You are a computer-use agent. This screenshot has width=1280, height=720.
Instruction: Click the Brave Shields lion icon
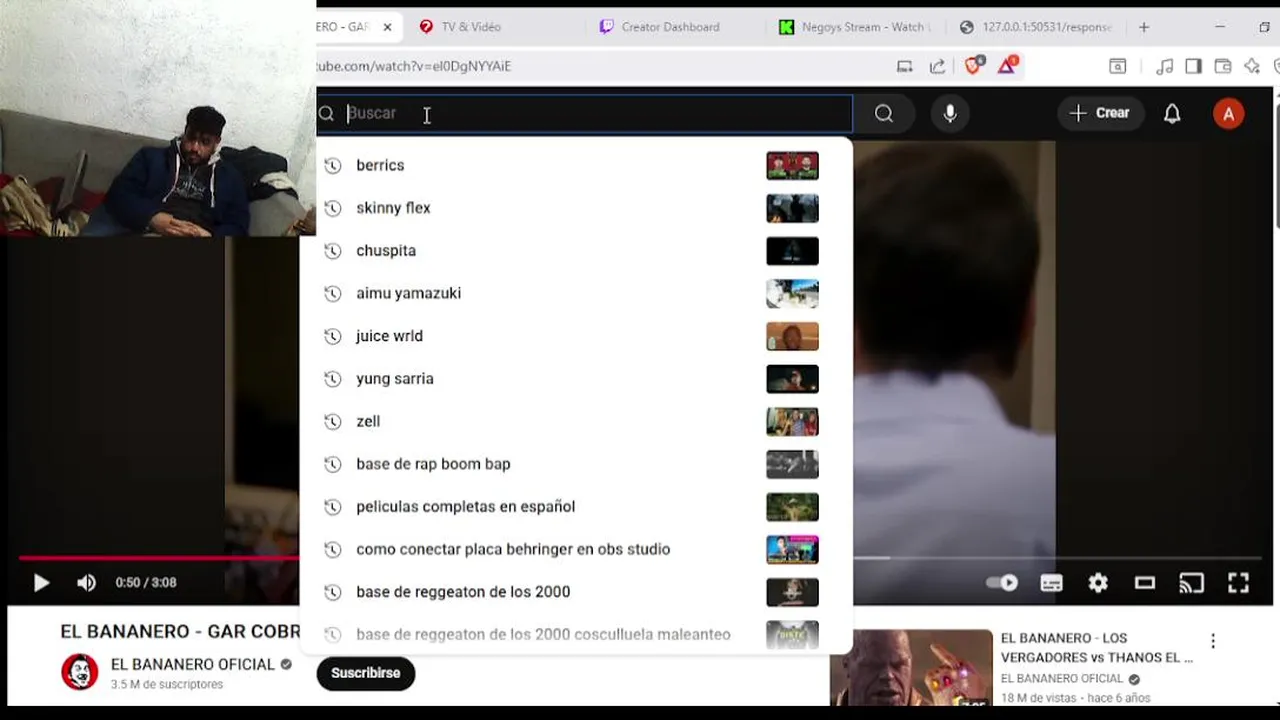pyautogui.click(x=972, y=66)
